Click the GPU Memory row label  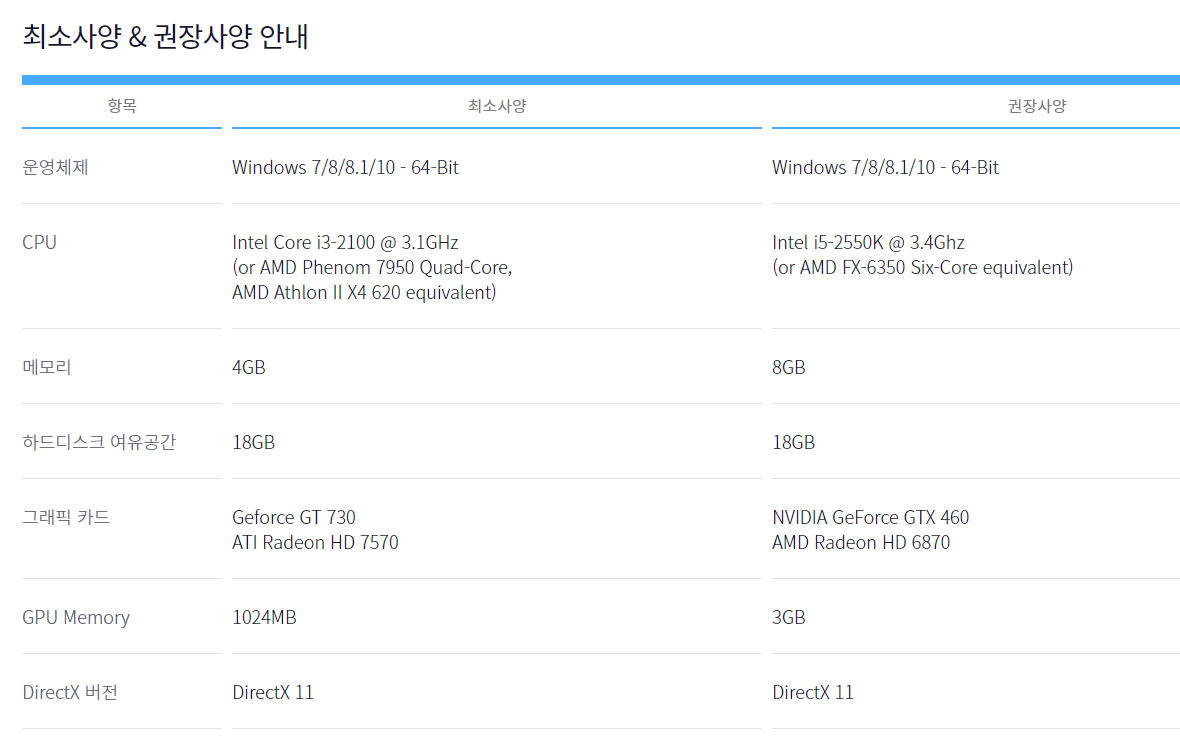click(x=76, y=618)
